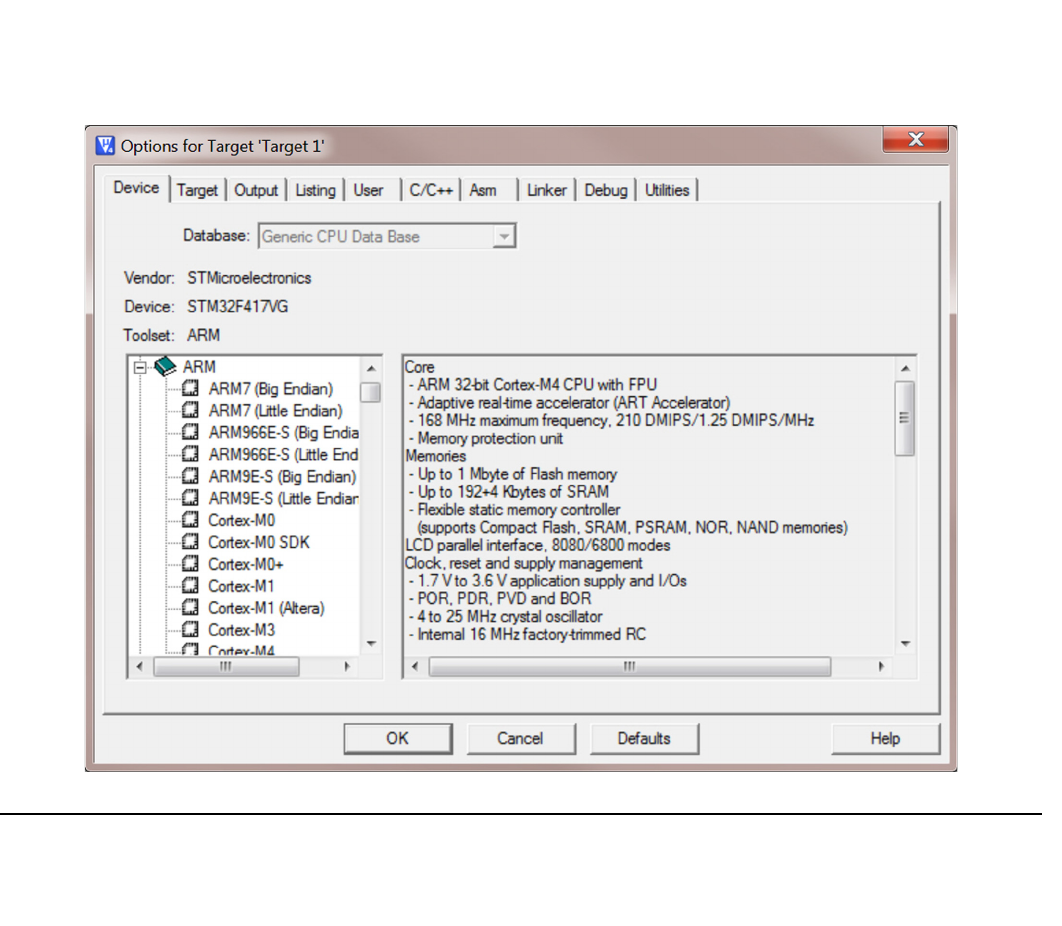Click device tree scroll down arrow
The height and width of the screenshot is (926, 1062).
point(371,643)
